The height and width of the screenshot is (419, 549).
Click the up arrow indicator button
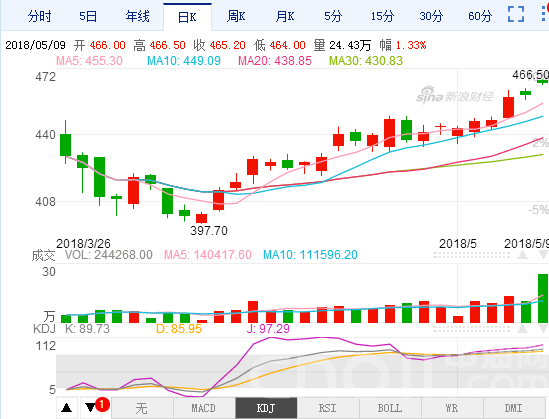tap(67, 408)
